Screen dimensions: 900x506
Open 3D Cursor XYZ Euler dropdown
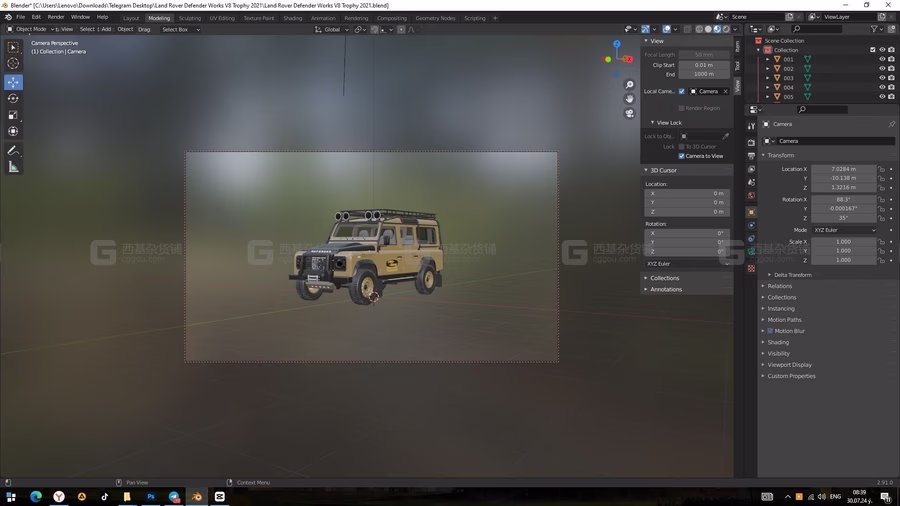pyautogui.click(x=687, y=264)
